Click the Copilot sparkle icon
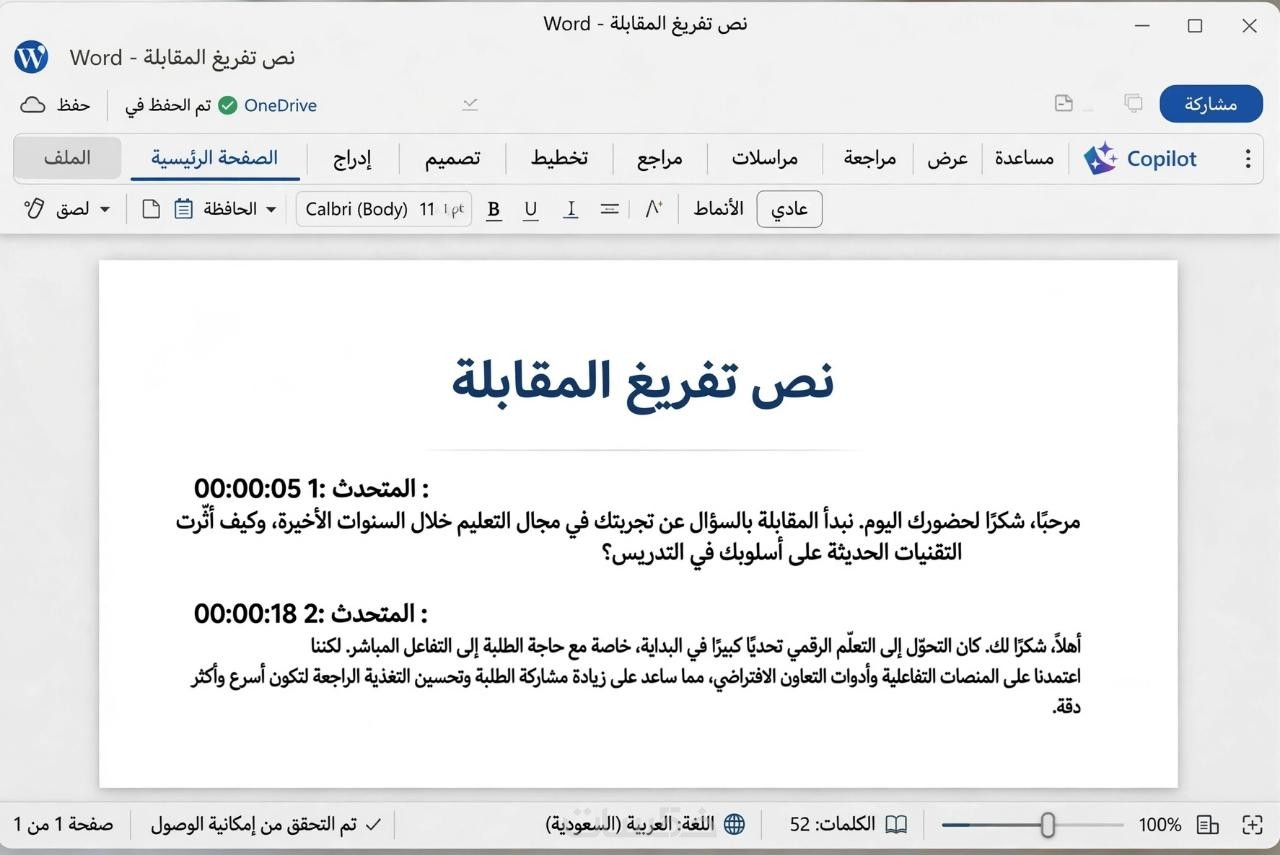Screen dimensions: 1280x855 pyautogui.click(x=1100, y=158)
